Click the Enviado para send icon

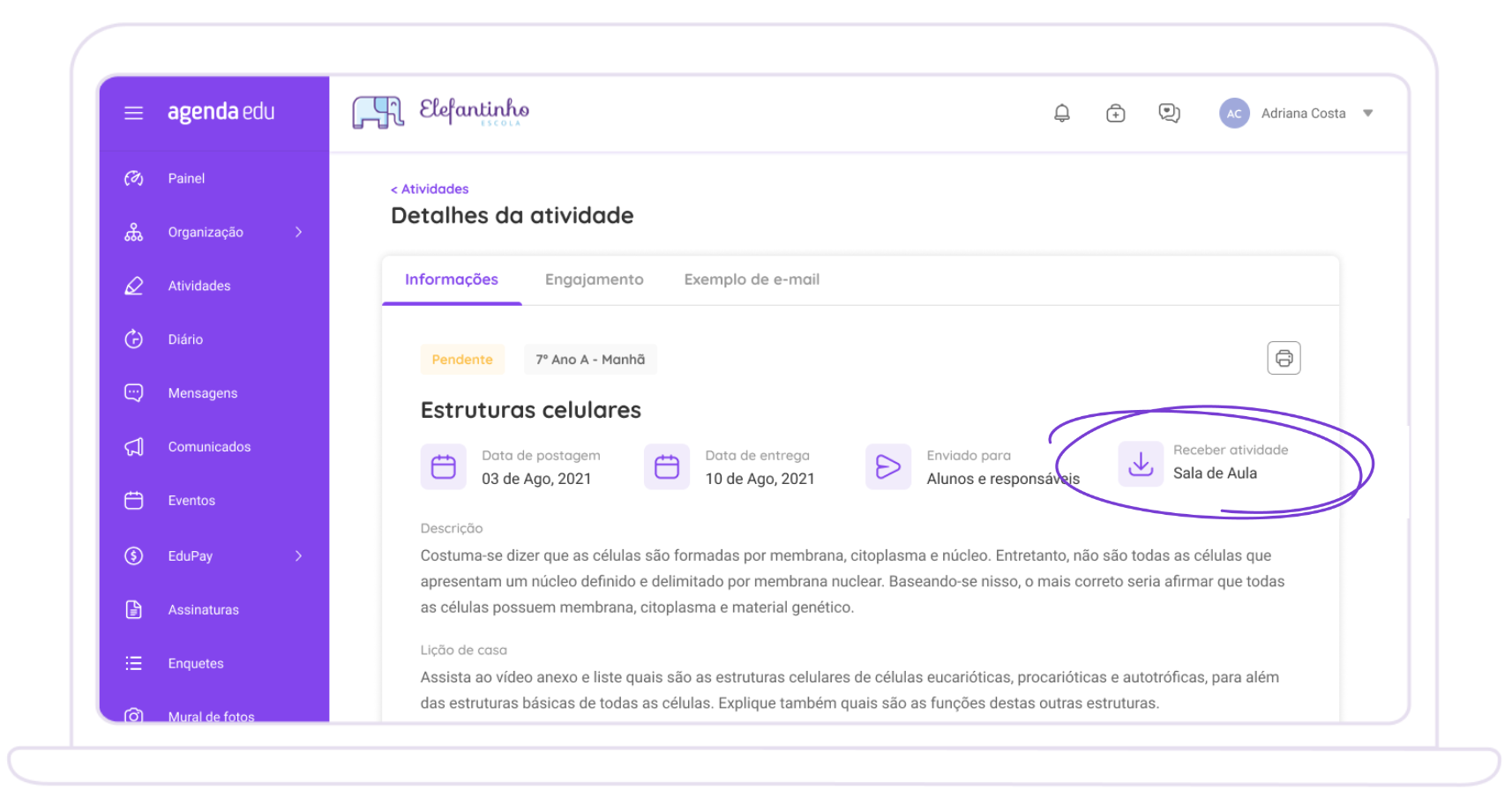coord(887,466)
